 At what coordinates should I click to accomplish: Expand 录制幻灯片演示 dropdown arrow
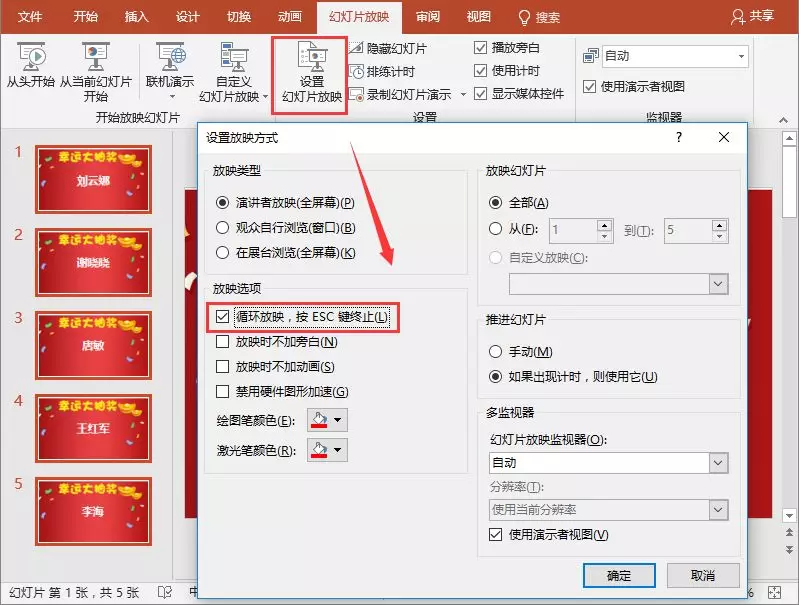point(463,94)
